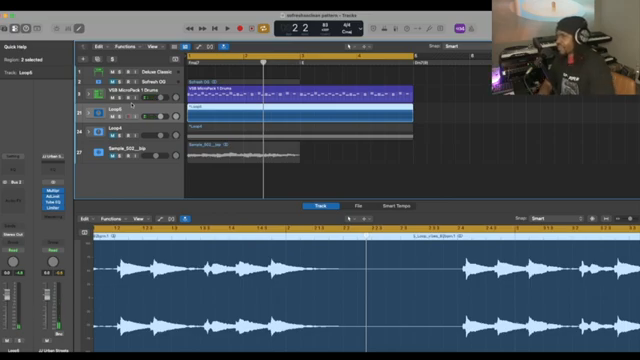Screen dimensions: 640x360
Task: Solo the VSB MicroPack 1 Drums track
Action: point(120,98)
